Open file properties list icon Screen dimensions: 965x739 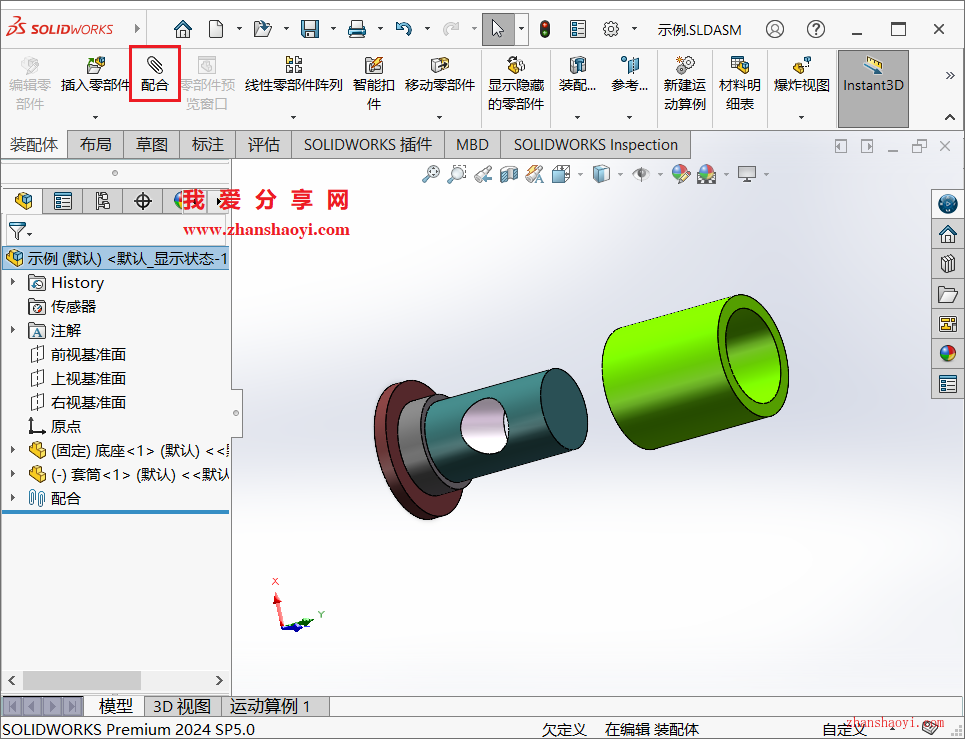point(578,29)
